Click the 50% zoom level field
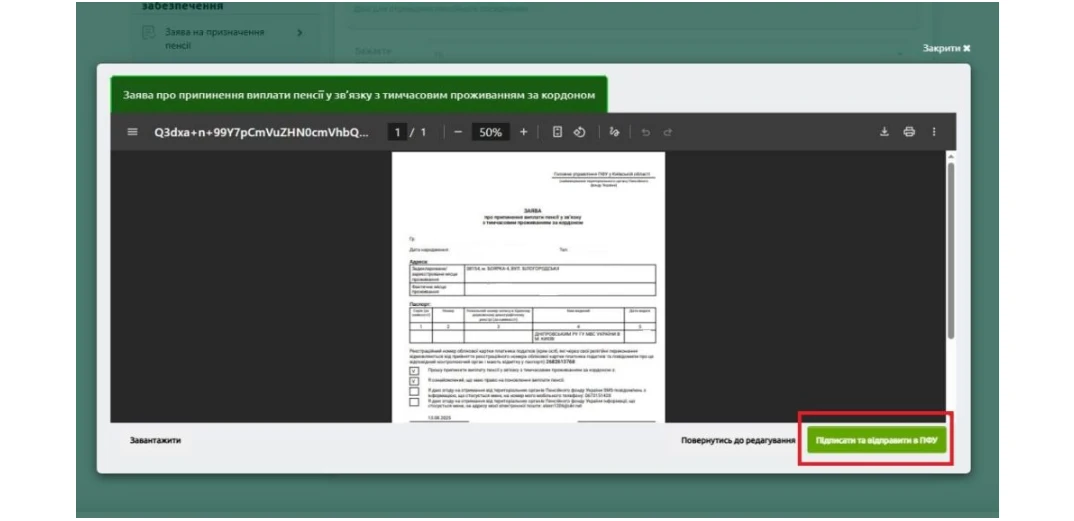This screenshot has width=1074, height=521. click(x=489, y=132)
